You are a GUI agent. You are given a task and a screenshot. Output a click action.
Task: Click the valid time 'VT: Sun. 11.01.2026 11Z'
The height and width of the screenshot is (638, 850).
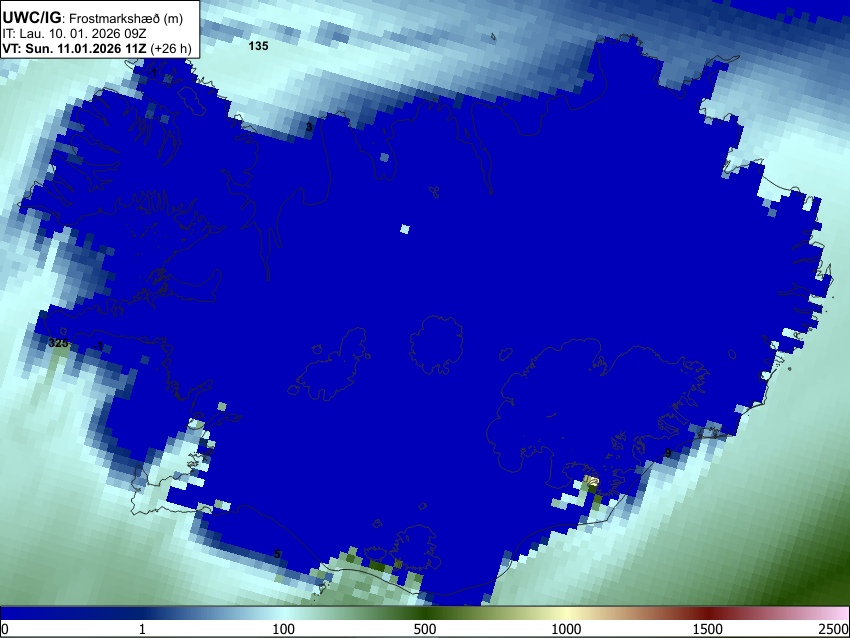click(74, 49)
